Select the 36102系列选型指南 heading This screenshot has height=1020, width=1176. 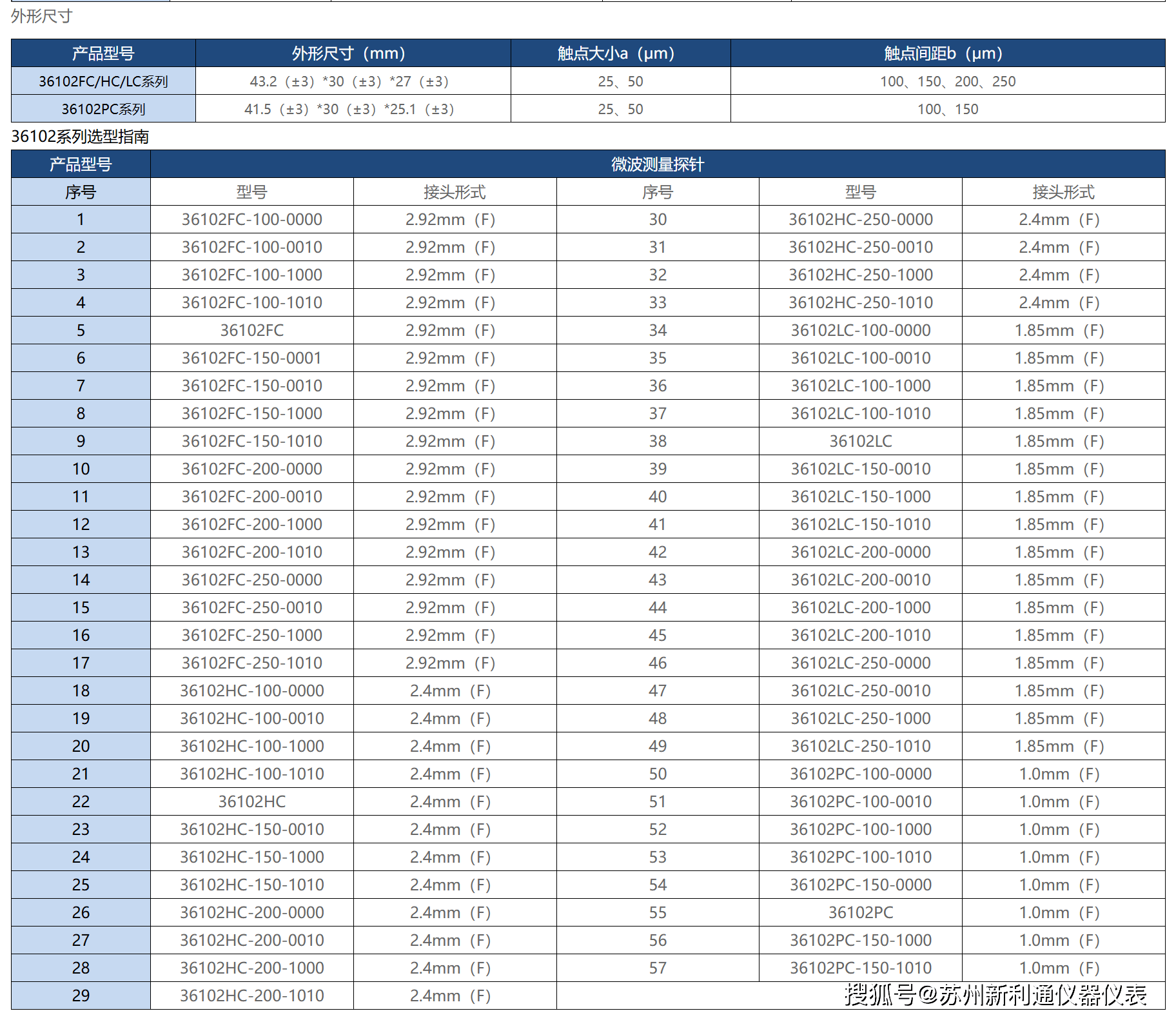click(x=80, y=136)
